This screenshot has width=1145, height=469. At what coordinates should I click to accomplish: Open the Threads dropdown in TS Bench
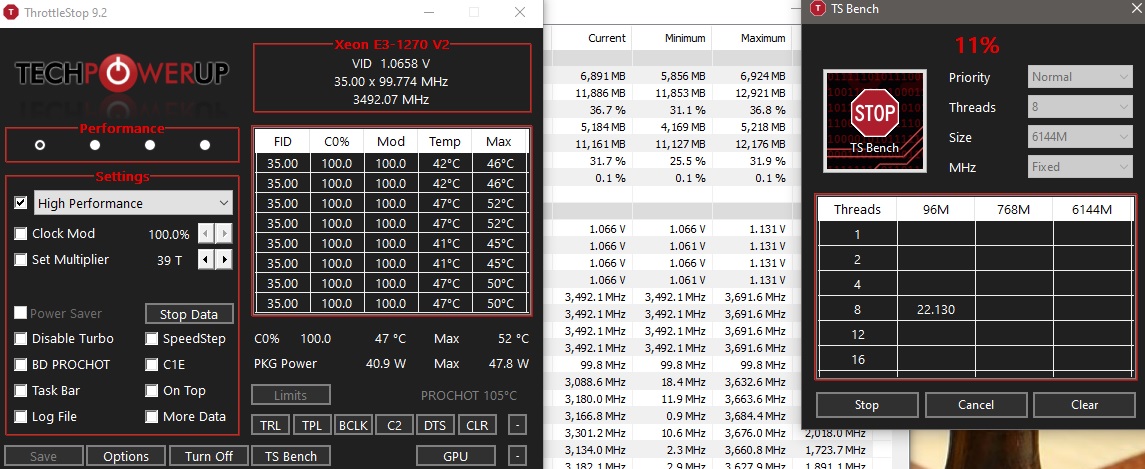pos(1080,107)
